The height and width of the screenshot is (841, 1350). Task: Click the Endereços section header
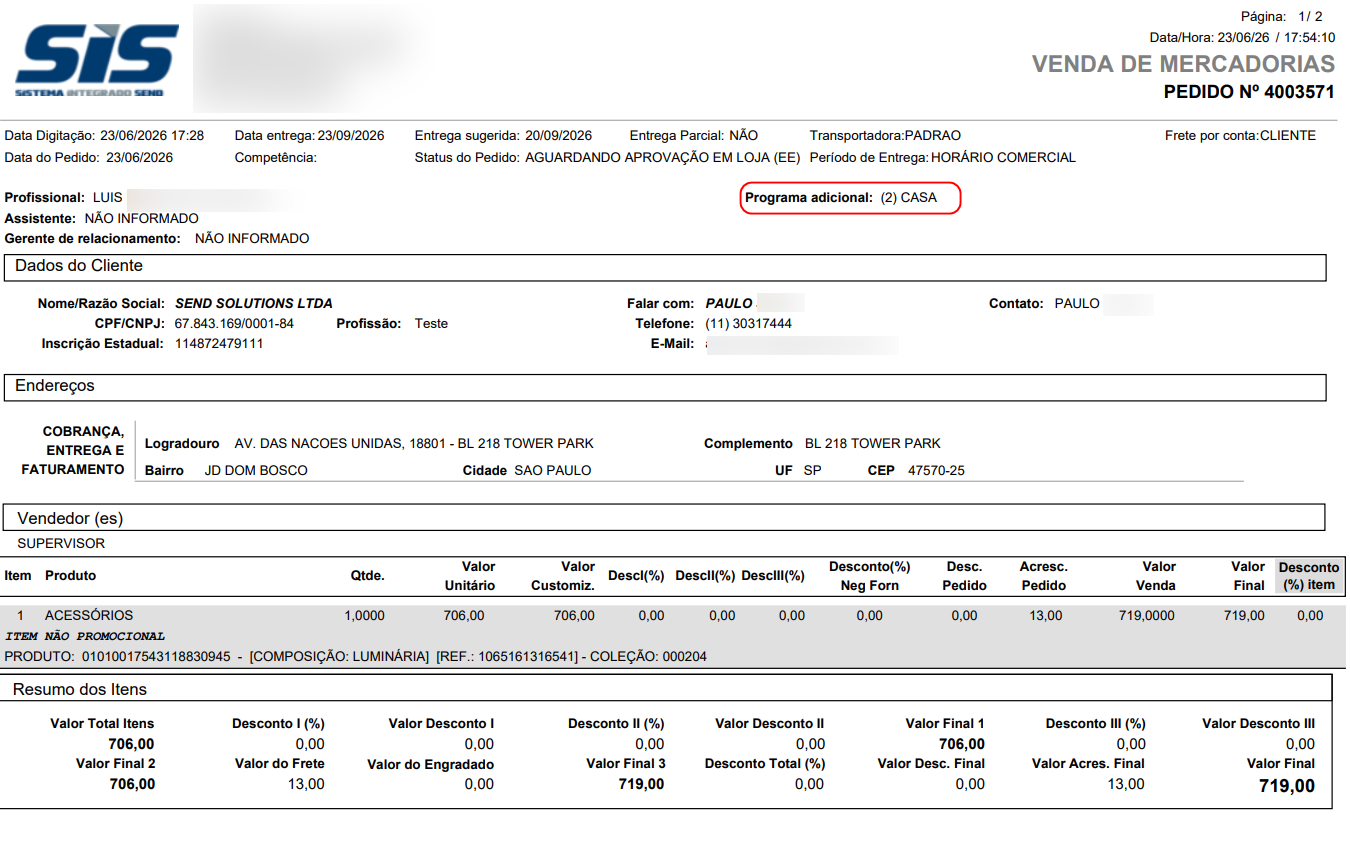tap(665, 387)
